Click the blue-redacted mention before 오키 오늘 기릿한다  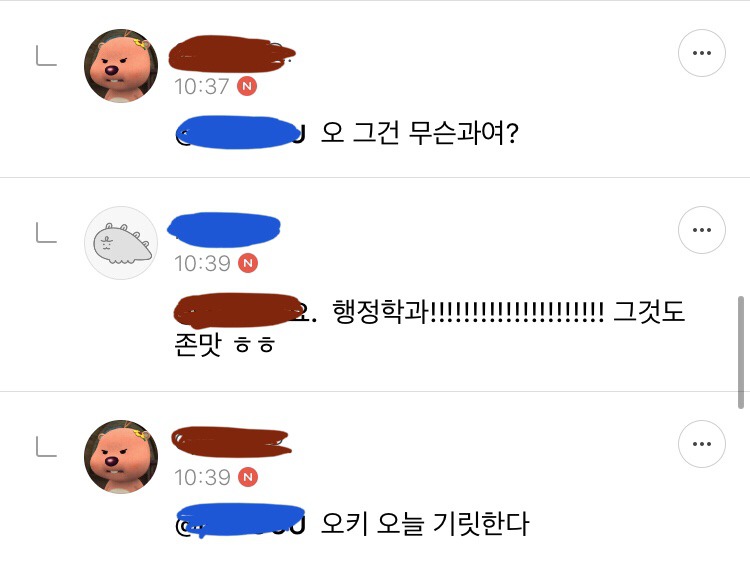pos(241,521)
